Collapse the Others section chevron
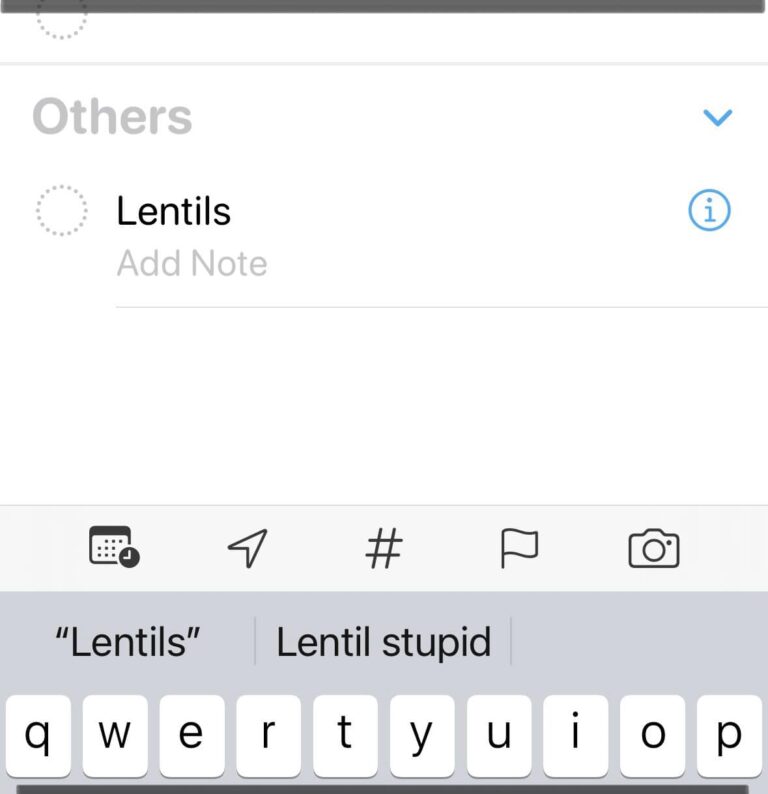Screen dimensions: 768x794 pyautogui.click(x=718, y=117)
